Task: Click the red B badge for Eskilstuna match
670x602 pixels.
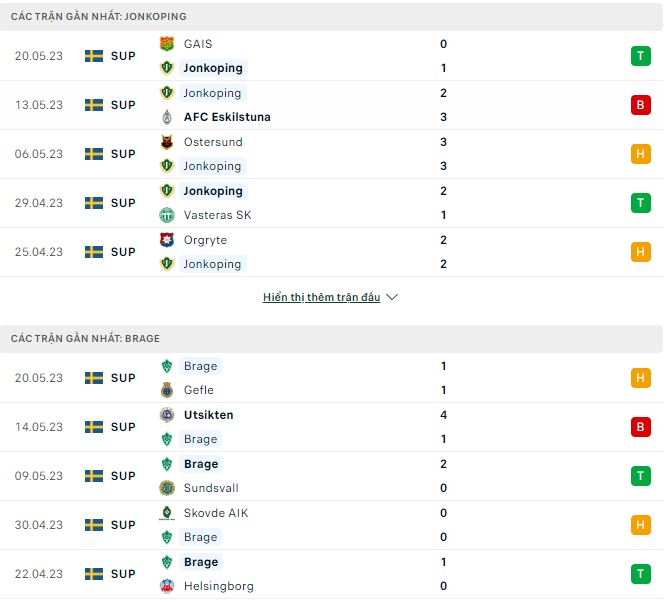Action: pyautogui.click(x=640, y=105)
